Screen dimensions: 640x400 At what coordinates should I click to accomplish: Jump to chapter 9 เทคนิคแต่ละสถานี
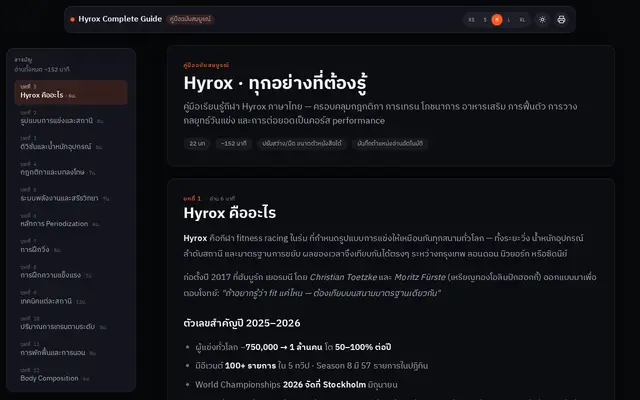[x=71, y=298]
